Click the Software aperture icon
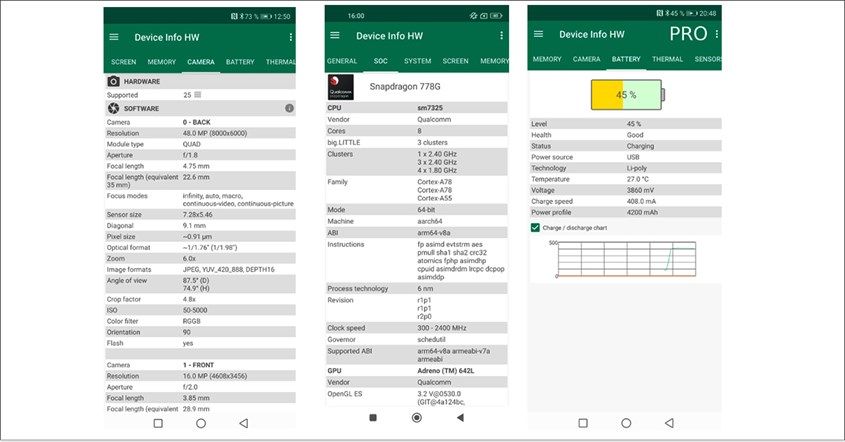This screenshot has height=442, width=845. [113, 108]
